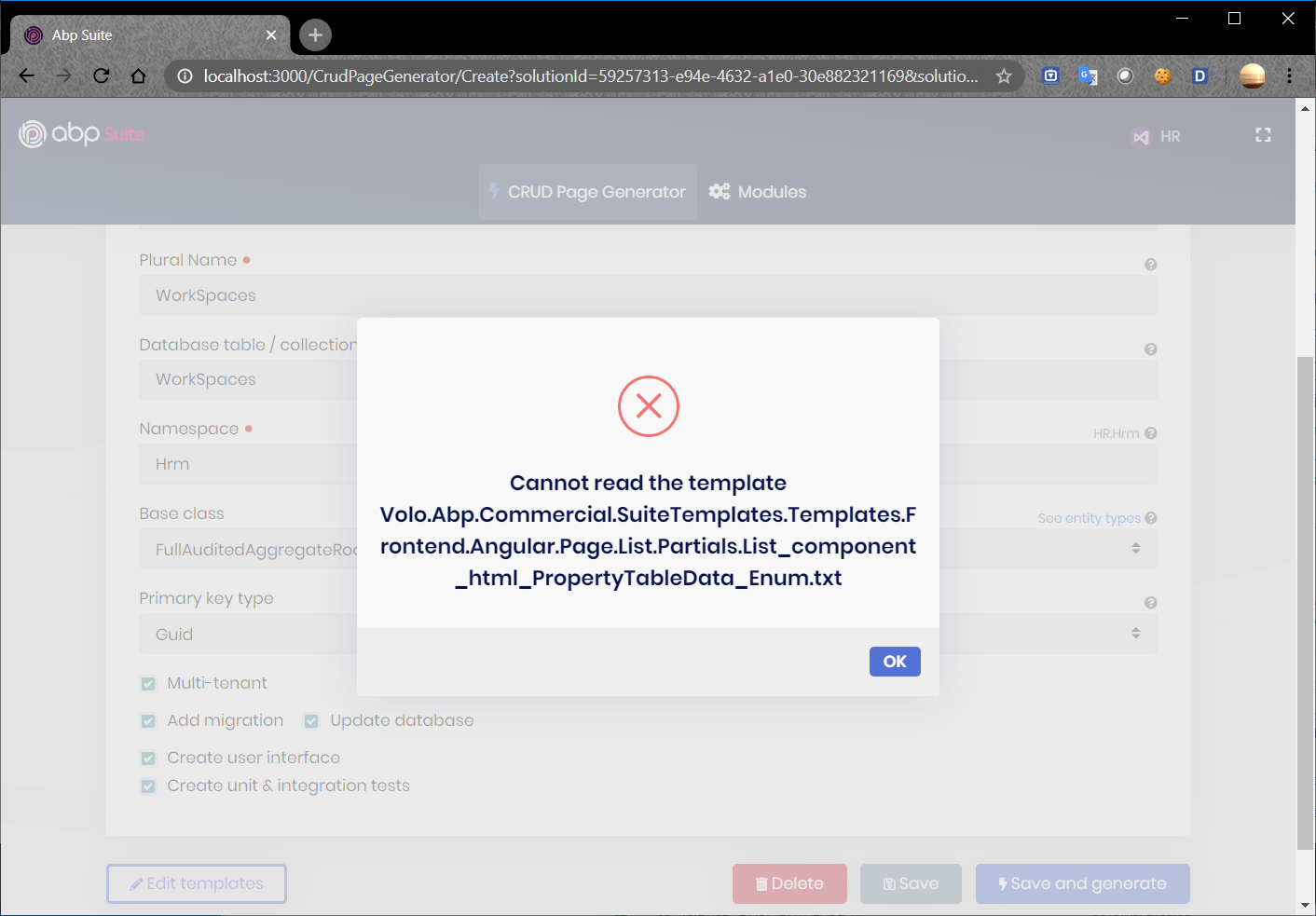This screenshot has height=916, width=1316.
Task: Open the browser home page
Action: pos(139,76)
